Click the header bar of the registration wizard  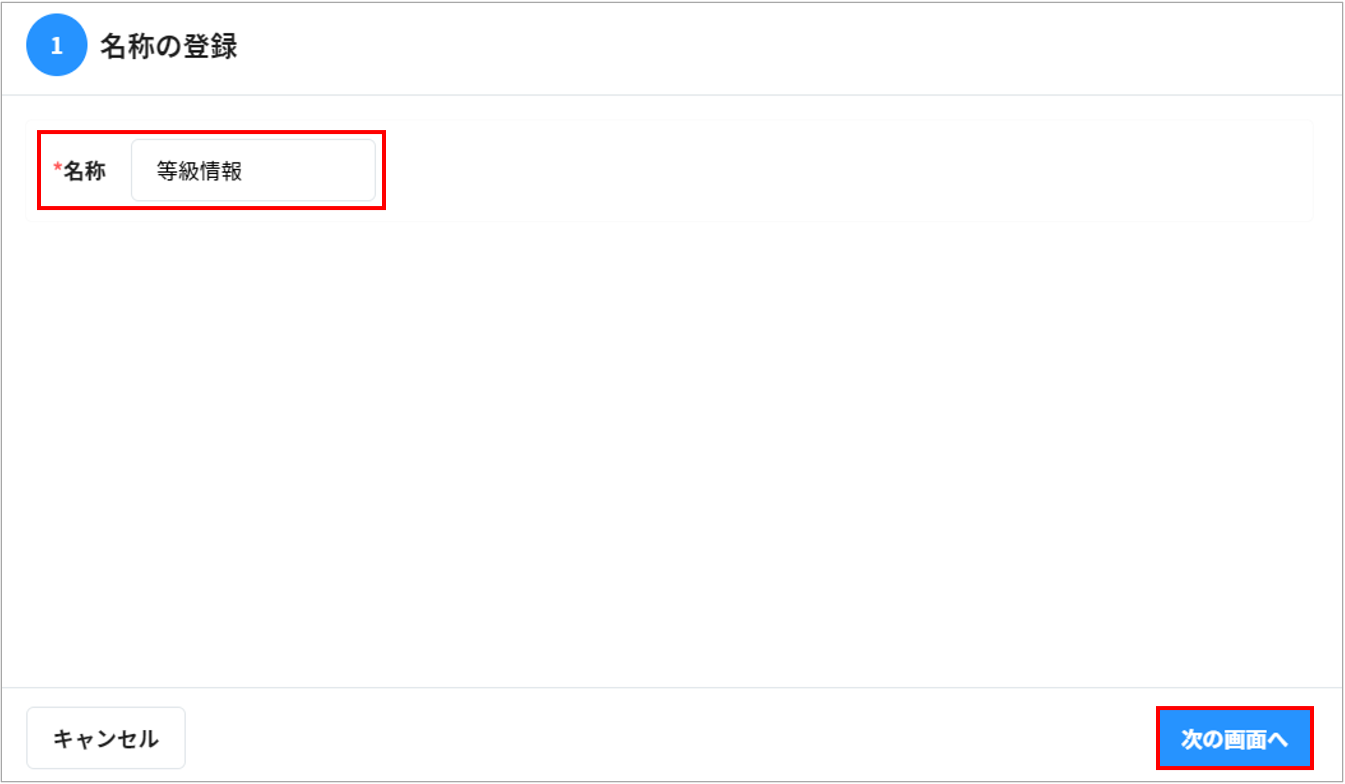(670, 45)
